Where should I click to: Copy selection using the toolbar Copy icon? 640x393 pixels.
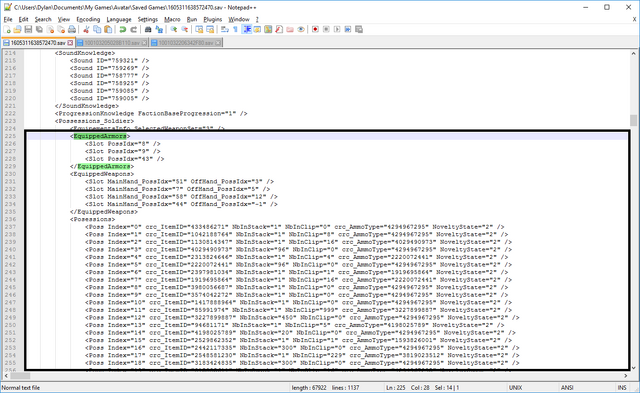tap(97, 29)
